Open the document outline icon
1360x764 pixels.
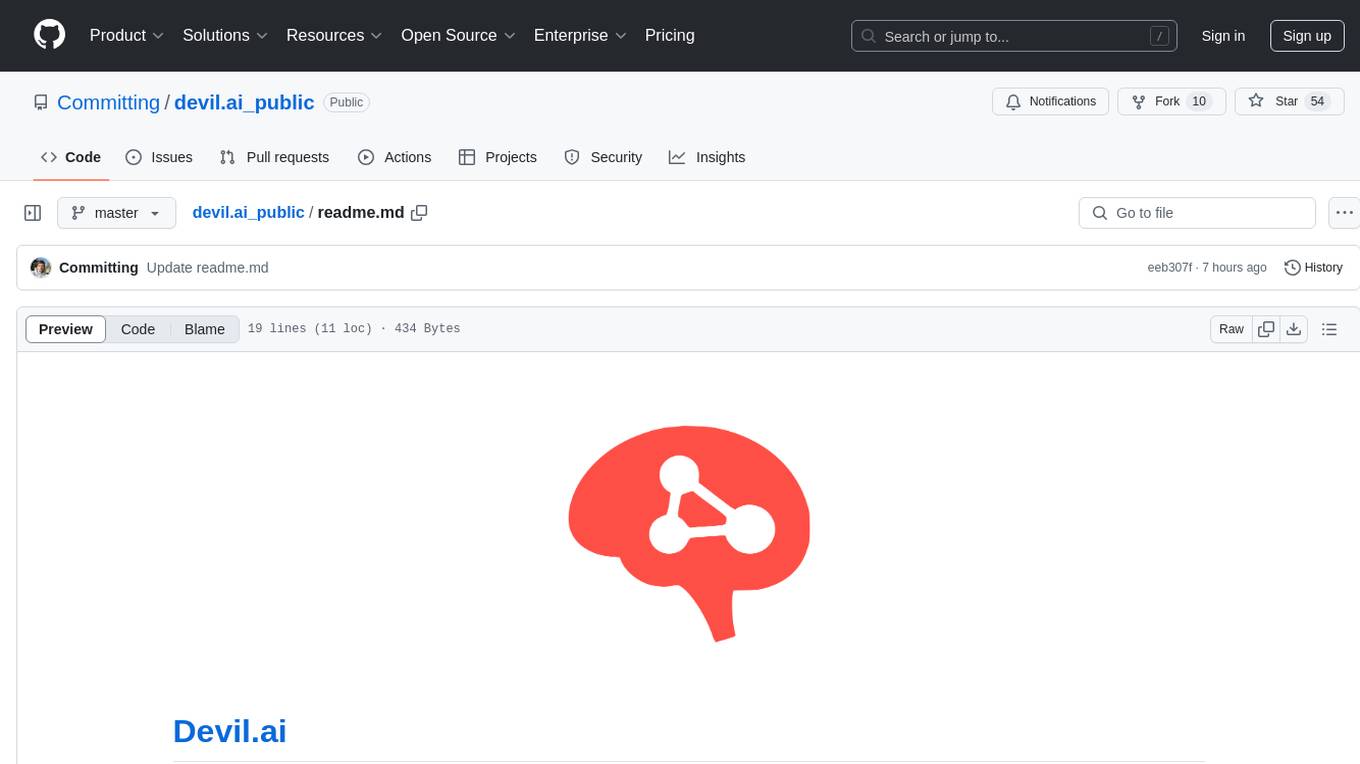(1329, 329)
